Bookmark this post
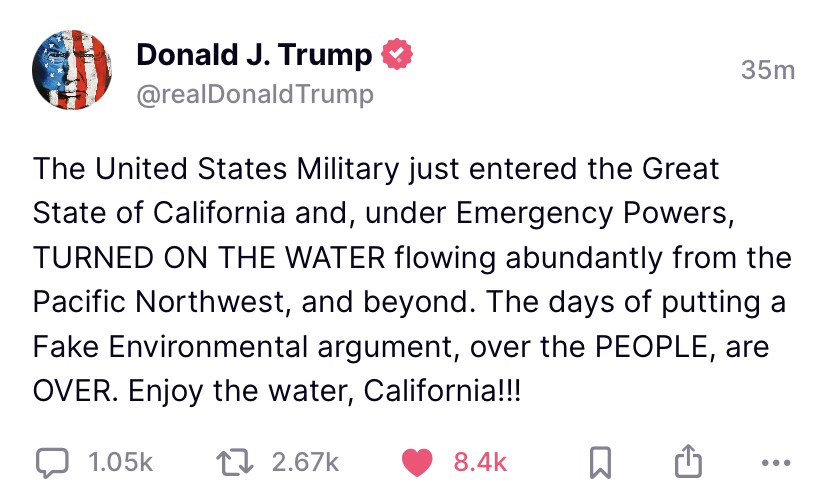828x498 pixels. point(600,462)
